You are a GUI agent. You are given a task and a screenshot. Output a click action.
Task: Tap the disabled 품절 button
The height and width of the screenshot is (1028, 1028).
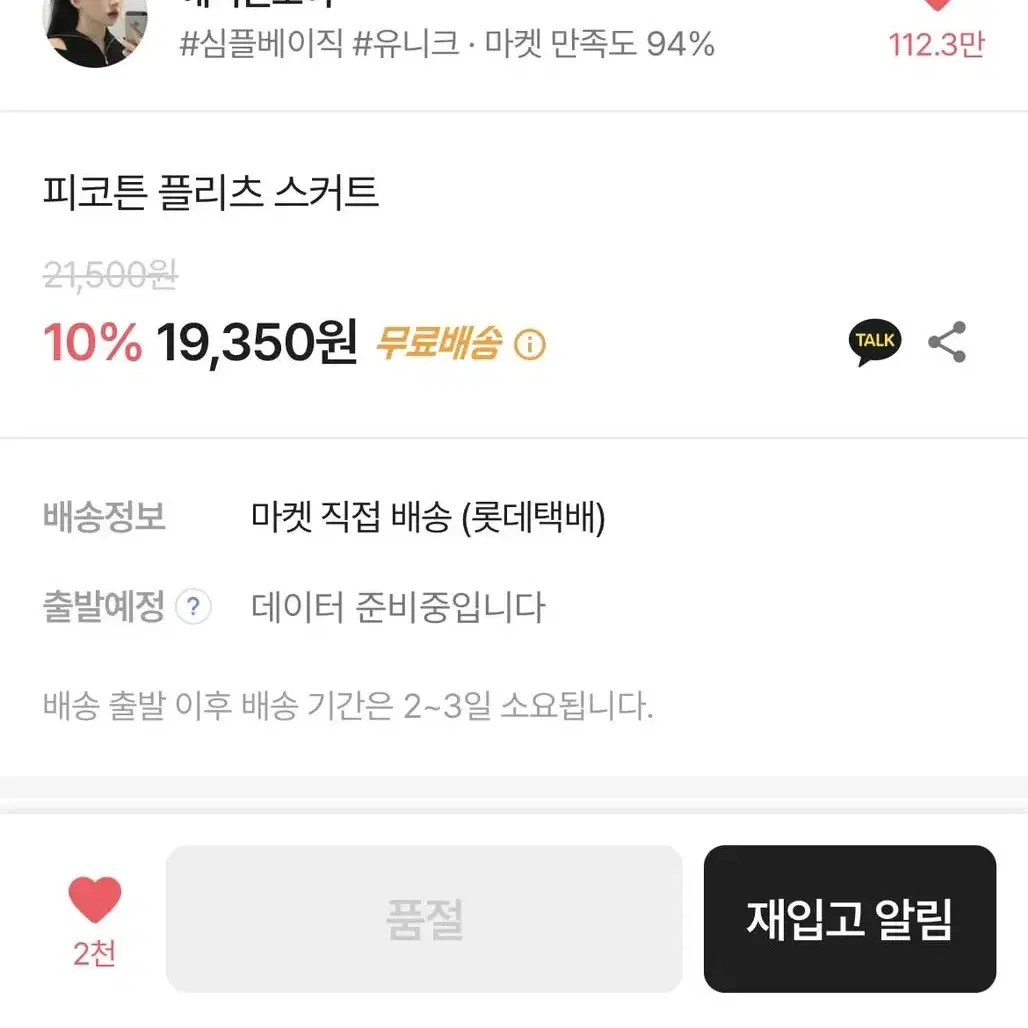tap(424, 919)
